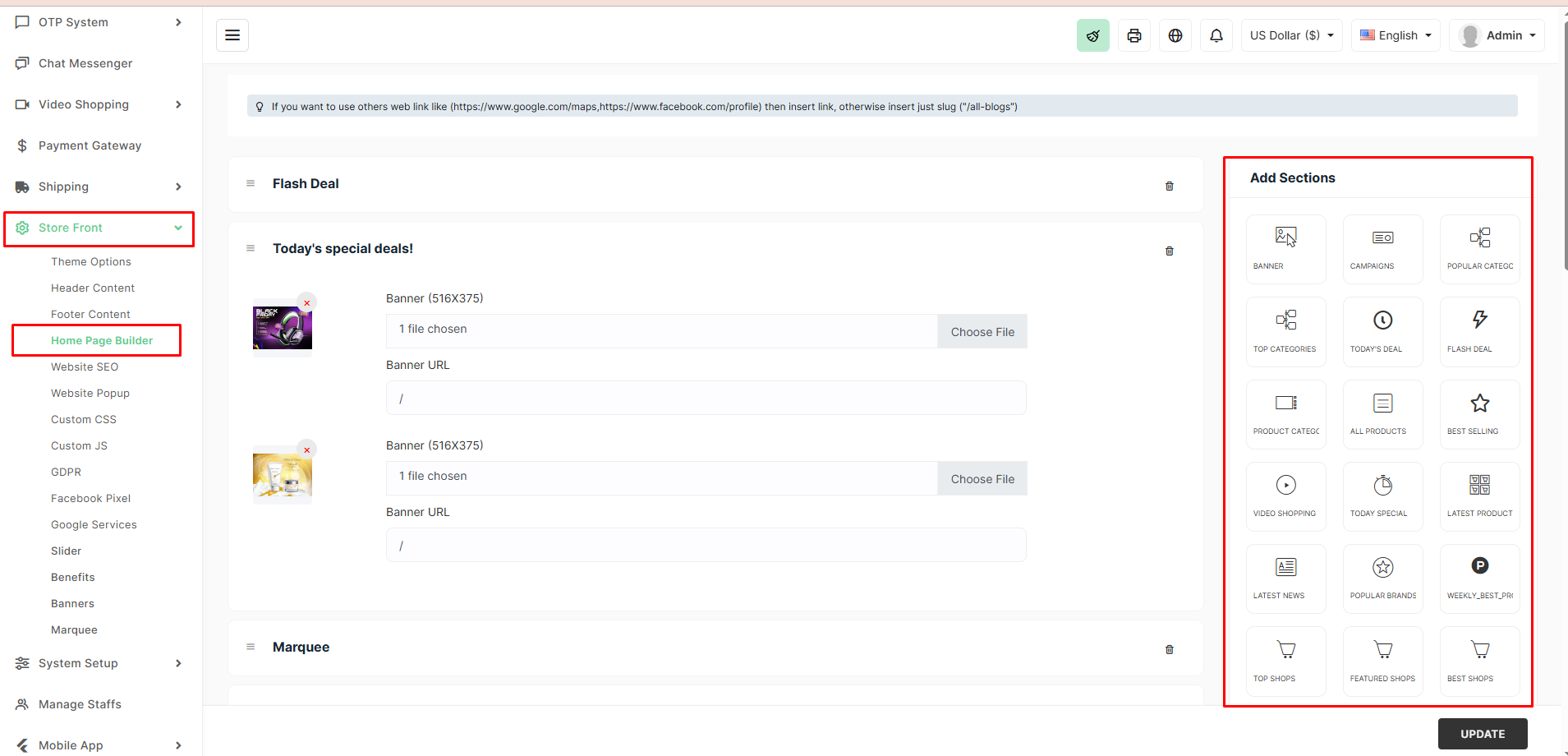
Task: Click the UPDATE button
Action: (1483, 733)
